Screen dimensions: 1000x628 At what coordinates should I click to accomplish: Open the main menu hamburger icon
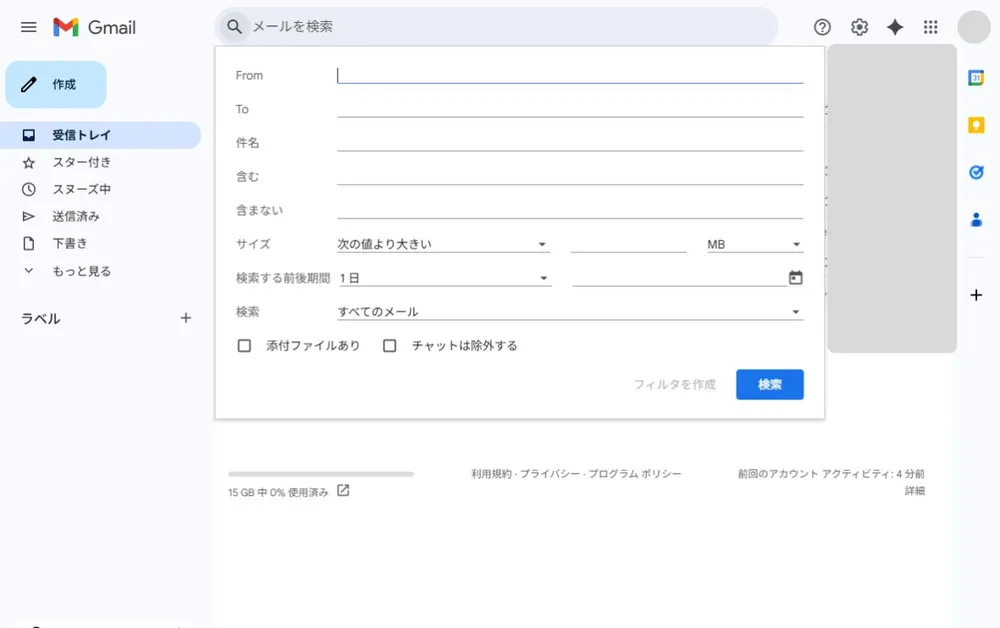(29, 27)
